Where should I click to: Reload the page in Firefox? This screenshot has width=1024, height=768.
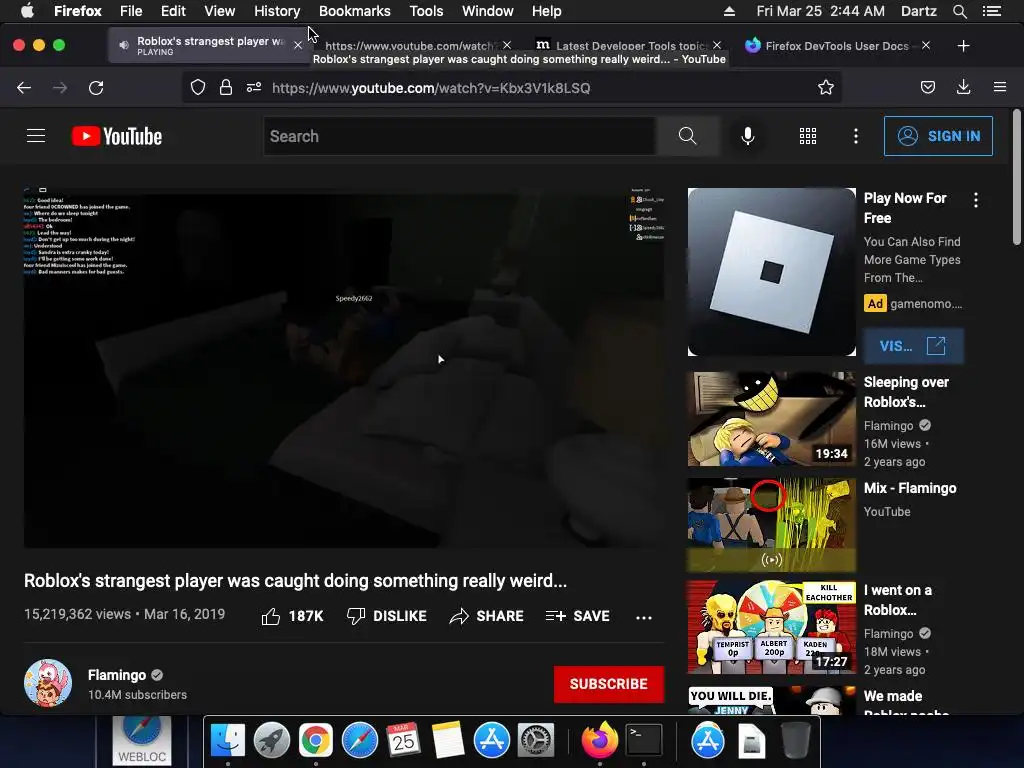tap(96, 88)
